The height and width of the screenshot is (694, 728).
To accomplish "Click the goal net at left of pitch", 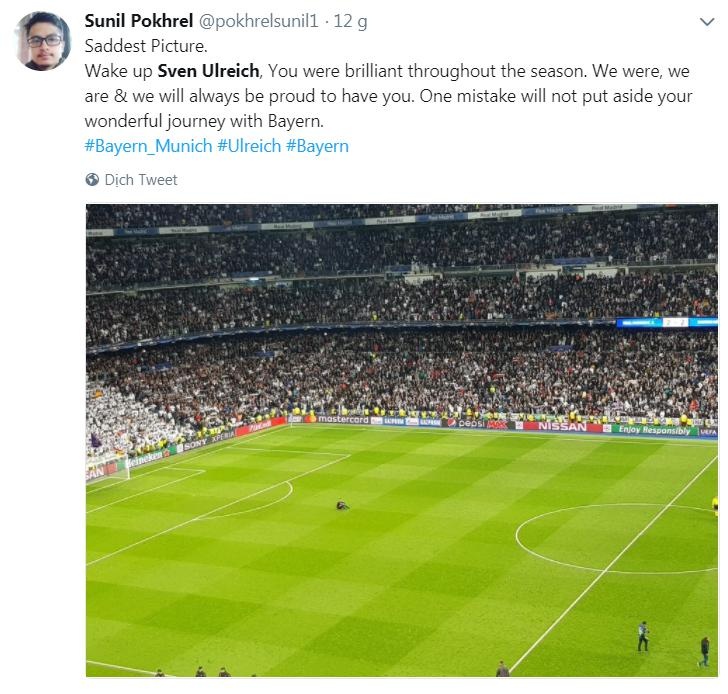I will (107, 467).
